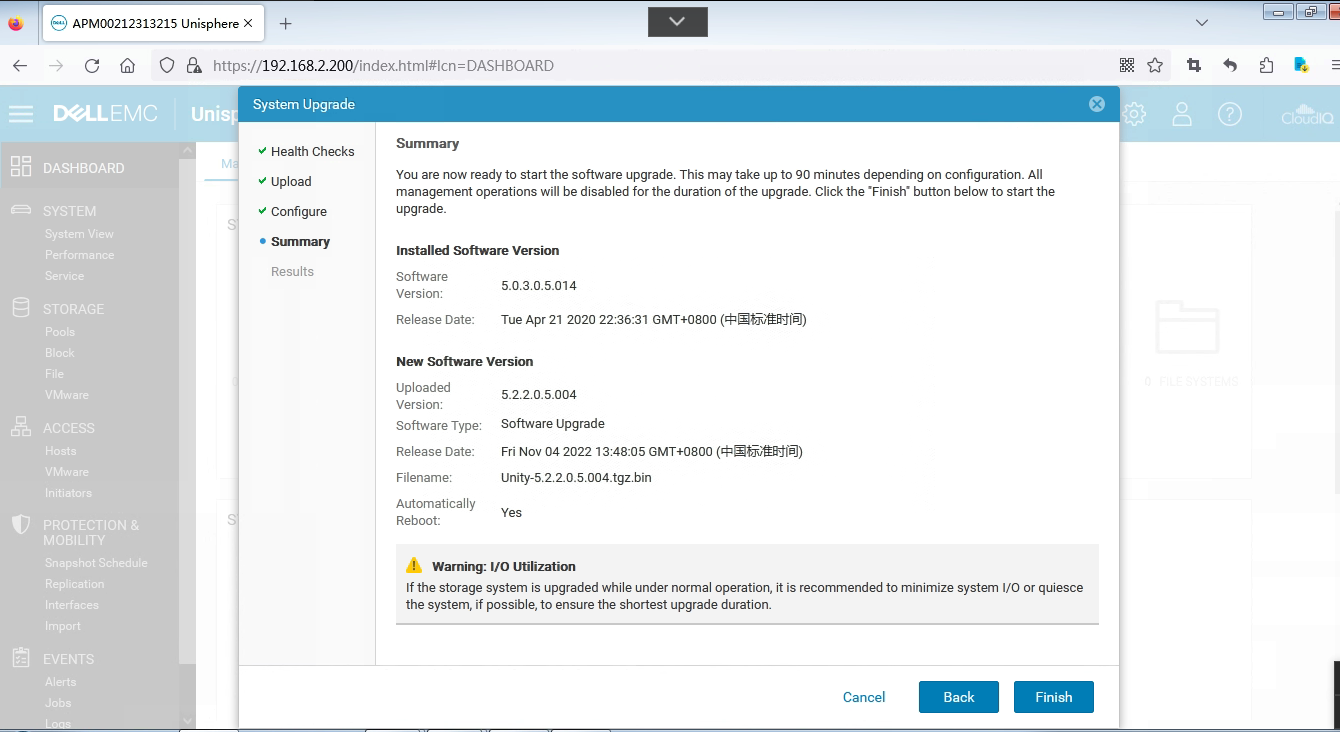
Task: Click the browser forward arrow
Action: [x=56, y=66]
